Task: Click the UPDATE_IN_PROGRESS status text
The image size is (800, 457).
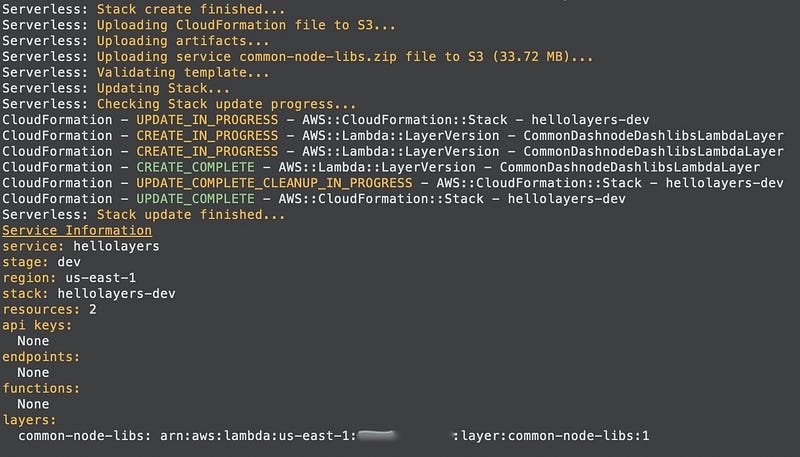Action: point(207,120)
